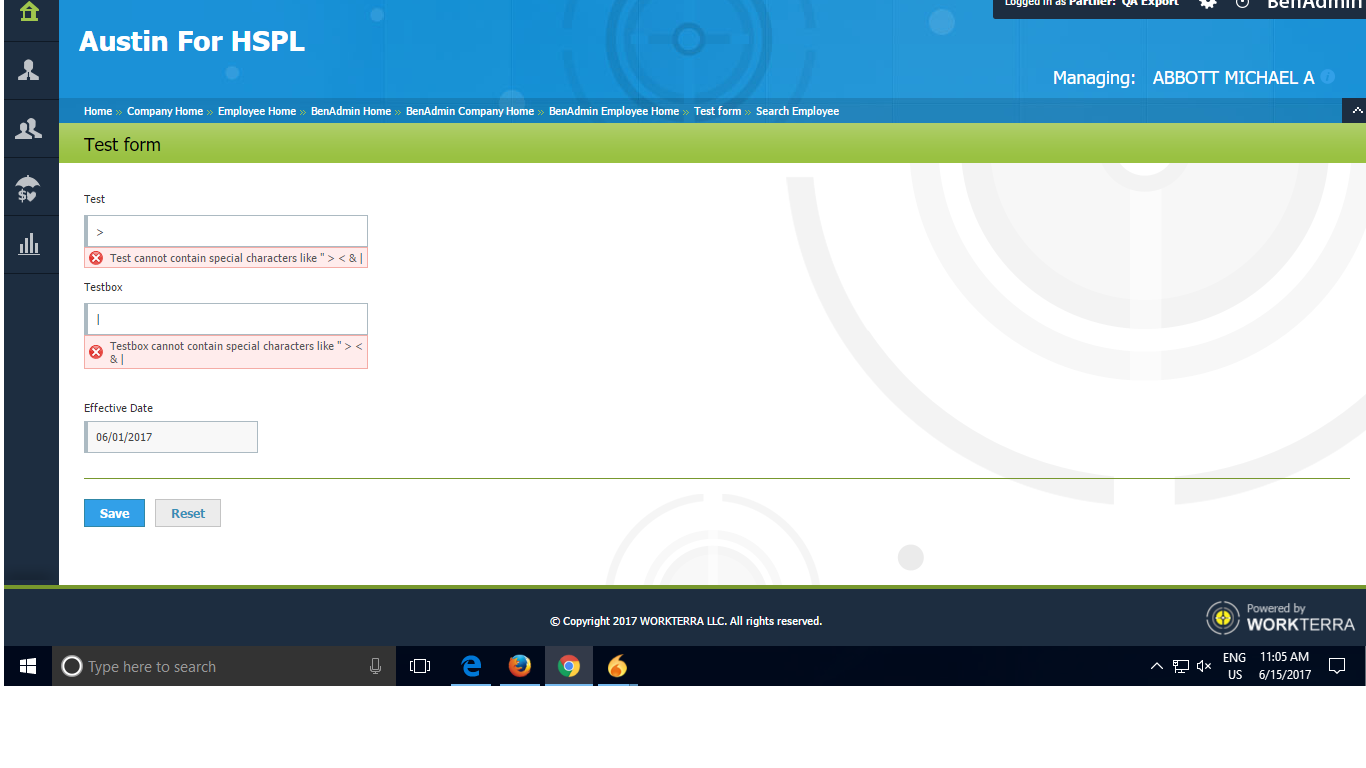Click into the Test input field
Image resolution: width=1366 pixels, height=768 pixels.
coord(226,231)
